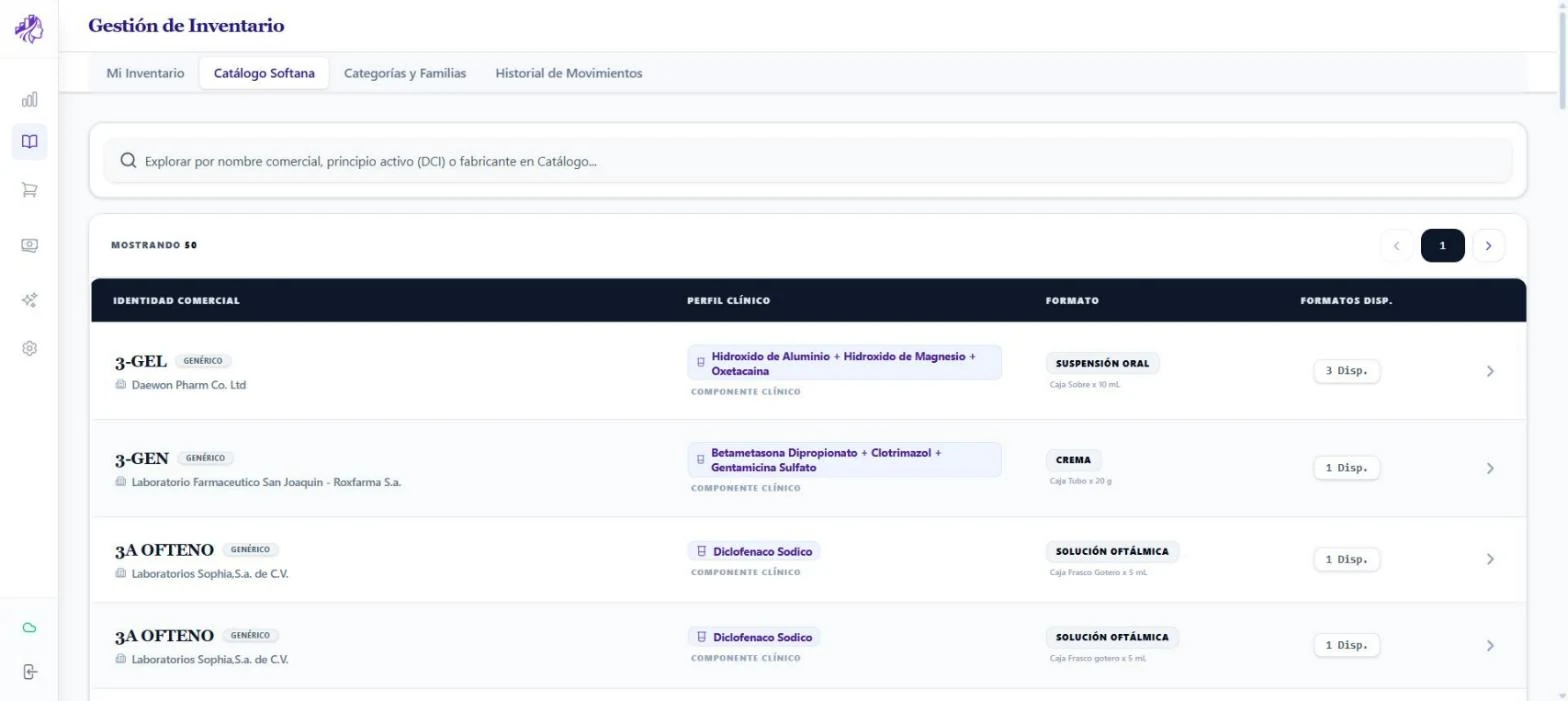Click building icon beside Daewon Pharm Co. Ltd

point(121,385)
